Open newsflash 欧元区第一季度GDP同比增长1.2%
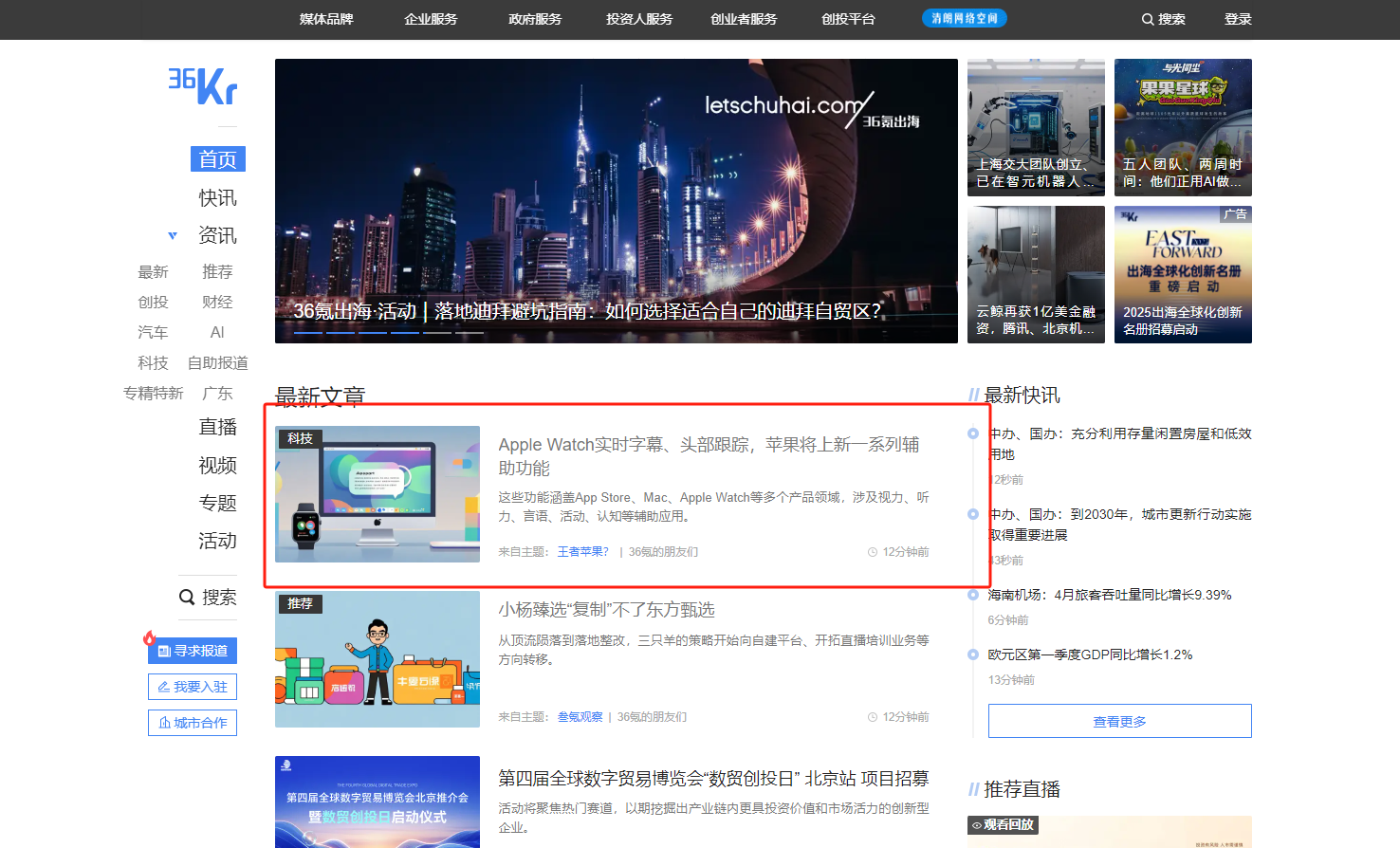 click(1091, 654)
